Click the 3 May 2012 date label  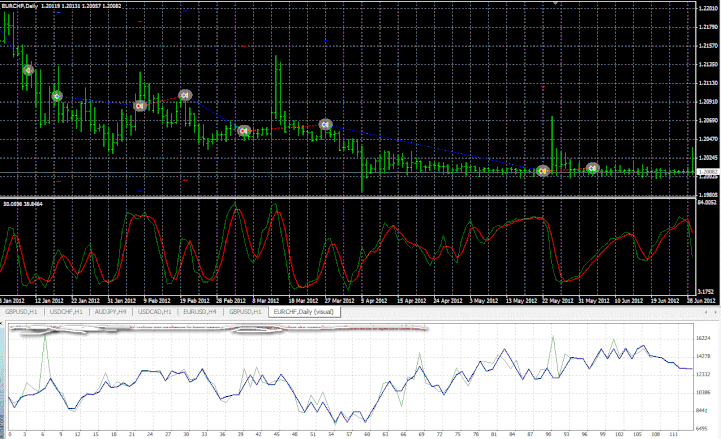[484, 301]
